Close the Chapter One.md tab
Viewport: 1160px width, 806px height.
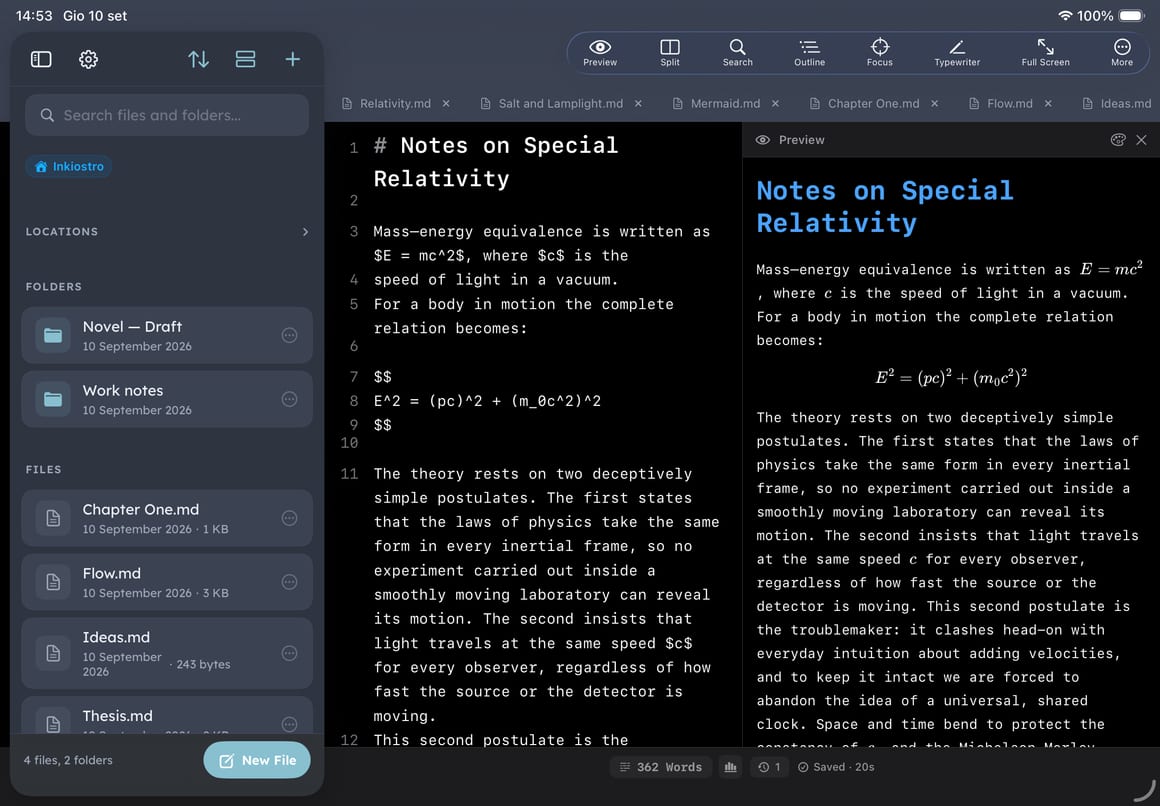click(x=934, y=104)
